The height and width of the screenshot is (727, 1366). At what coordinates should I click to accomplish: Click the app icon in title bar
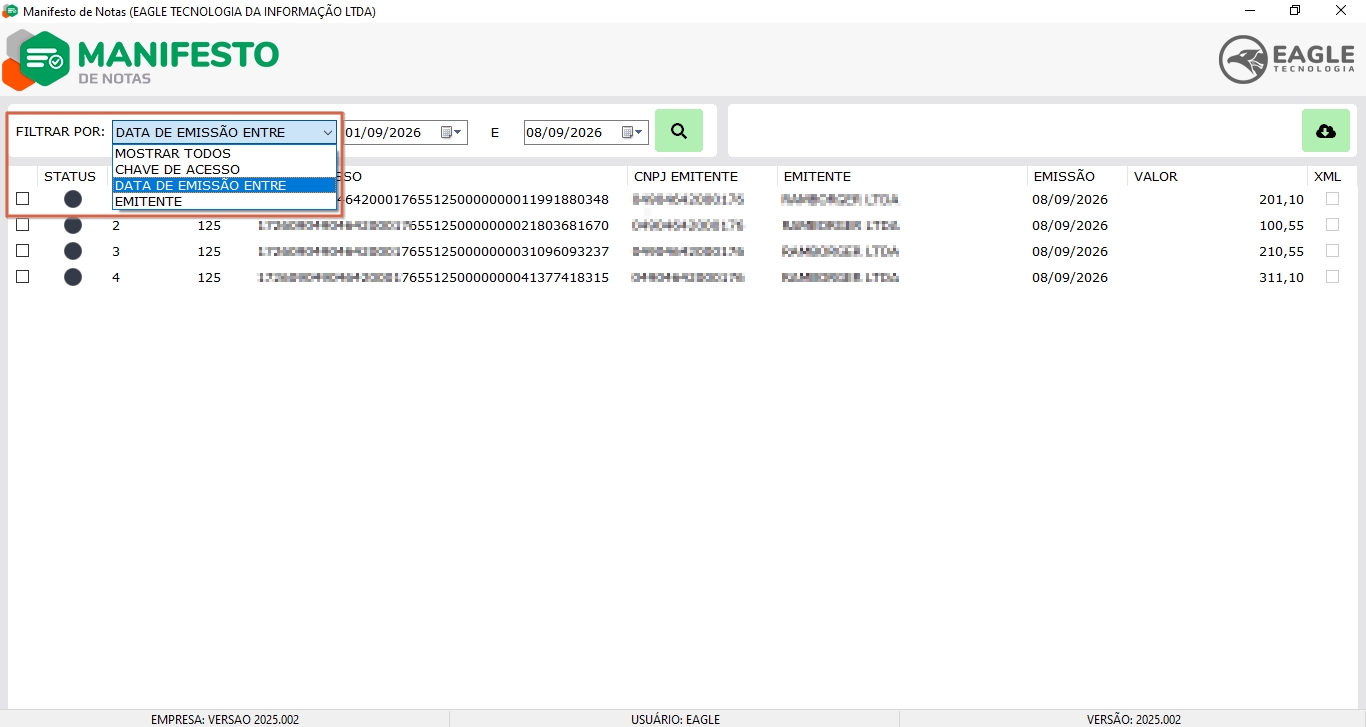point(10,11)
